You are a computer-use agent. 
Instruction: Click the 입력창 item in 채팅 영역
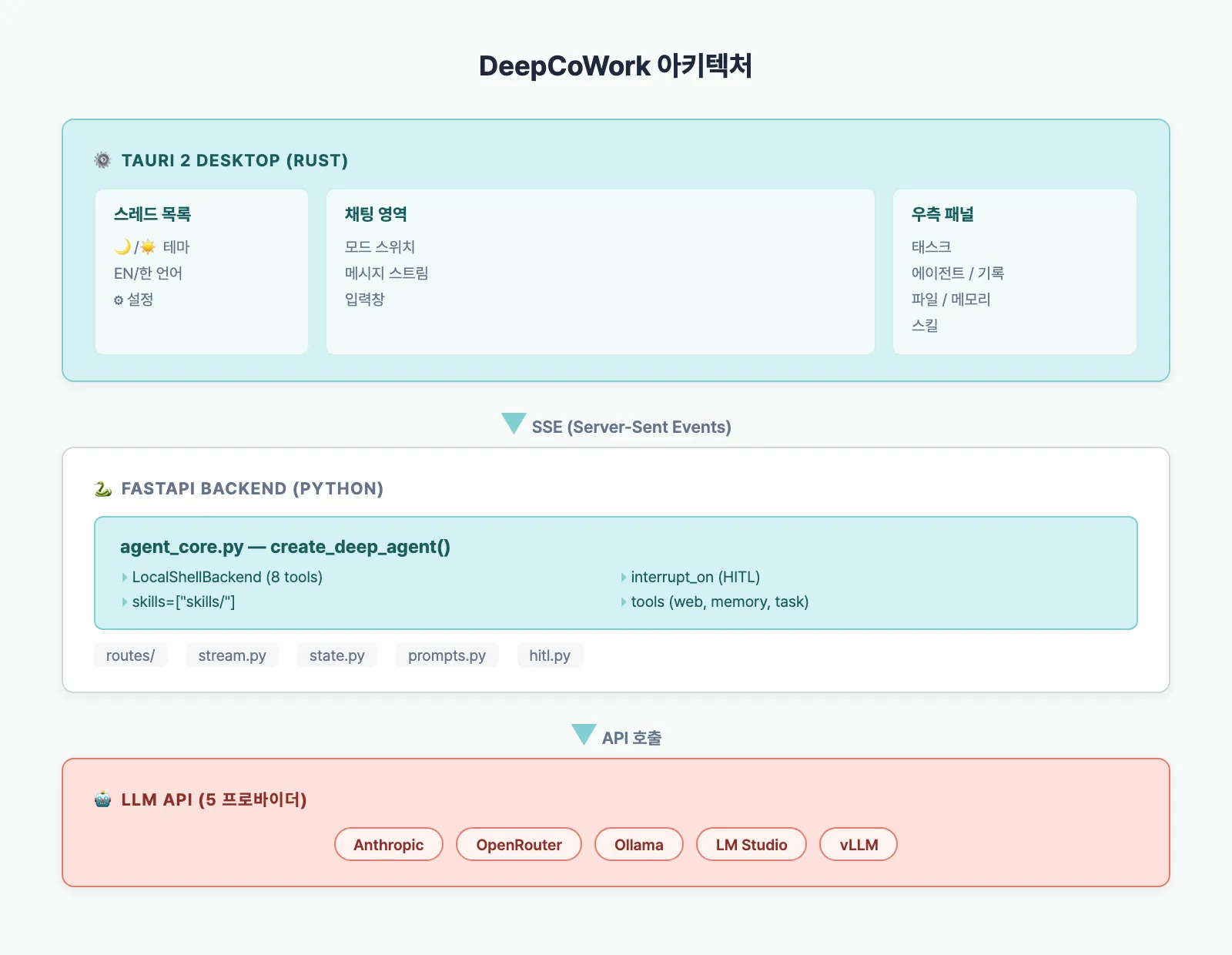[x=365, y=299]
